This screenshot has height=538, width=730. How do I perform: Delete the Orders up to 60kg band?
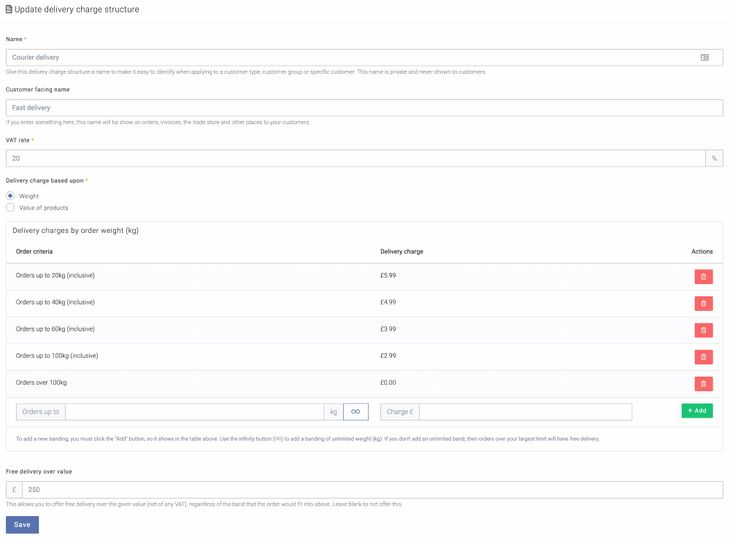tap(703, 330)
